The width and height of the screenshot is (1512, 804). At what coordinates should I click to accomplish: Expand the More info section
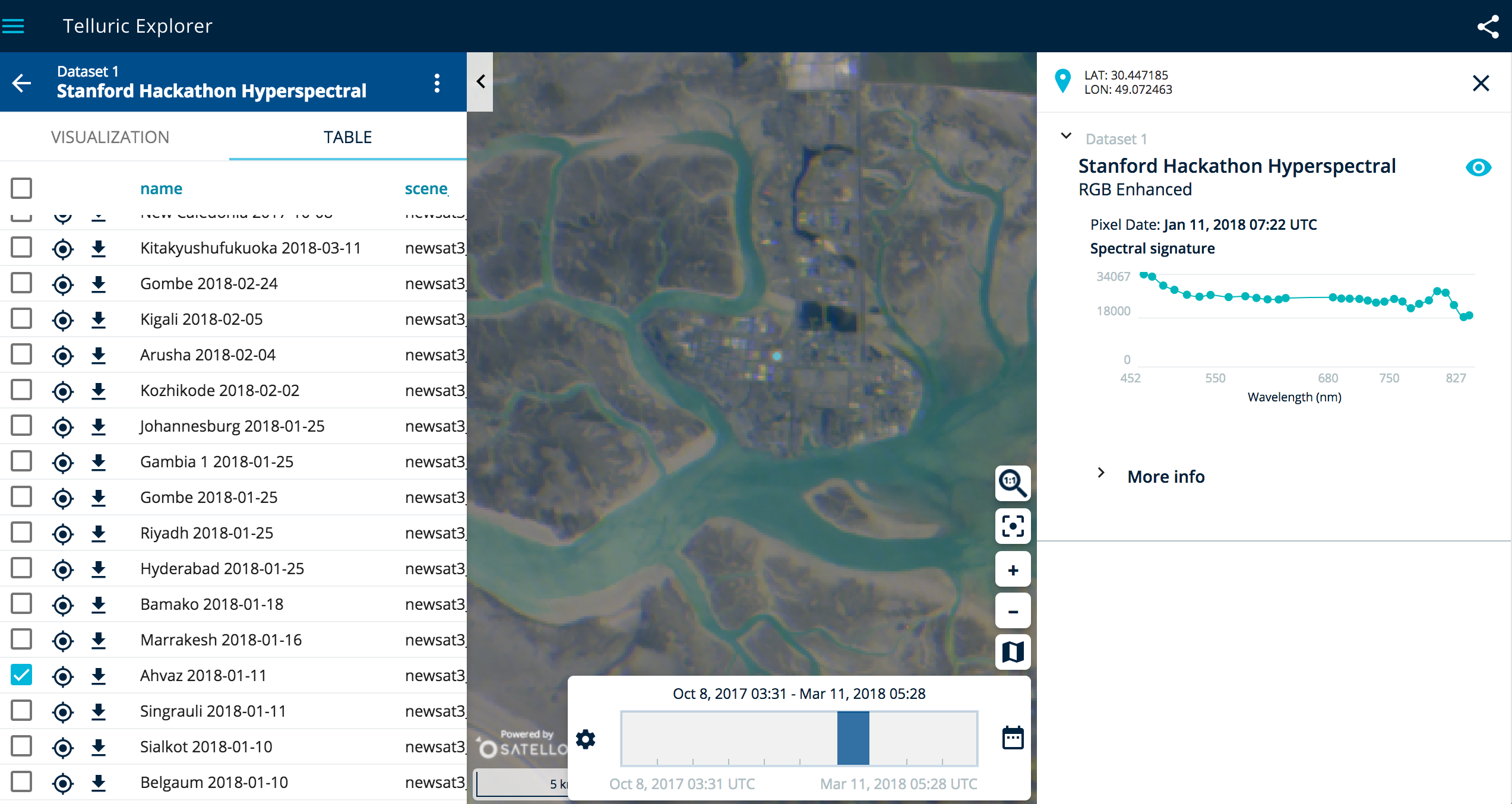1100,473
